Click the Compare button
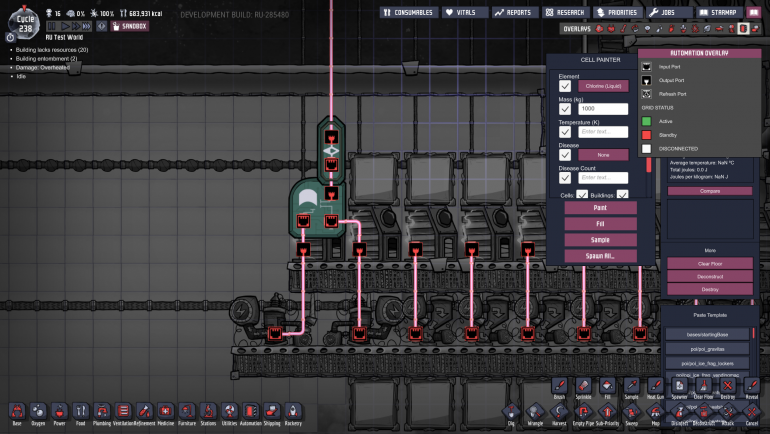Screen dimensions: 770x434 coord(710,191)
